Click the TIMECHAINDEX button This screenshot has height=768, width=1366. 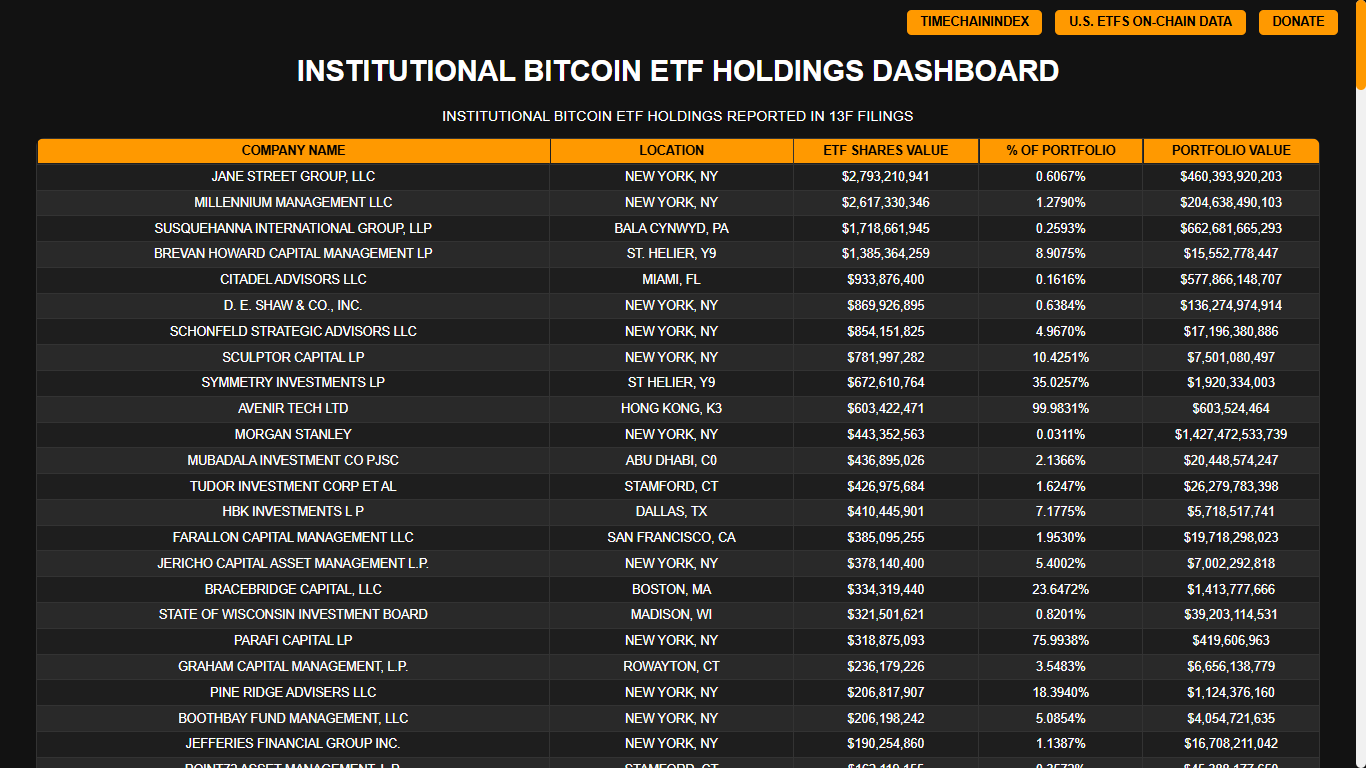973,22
